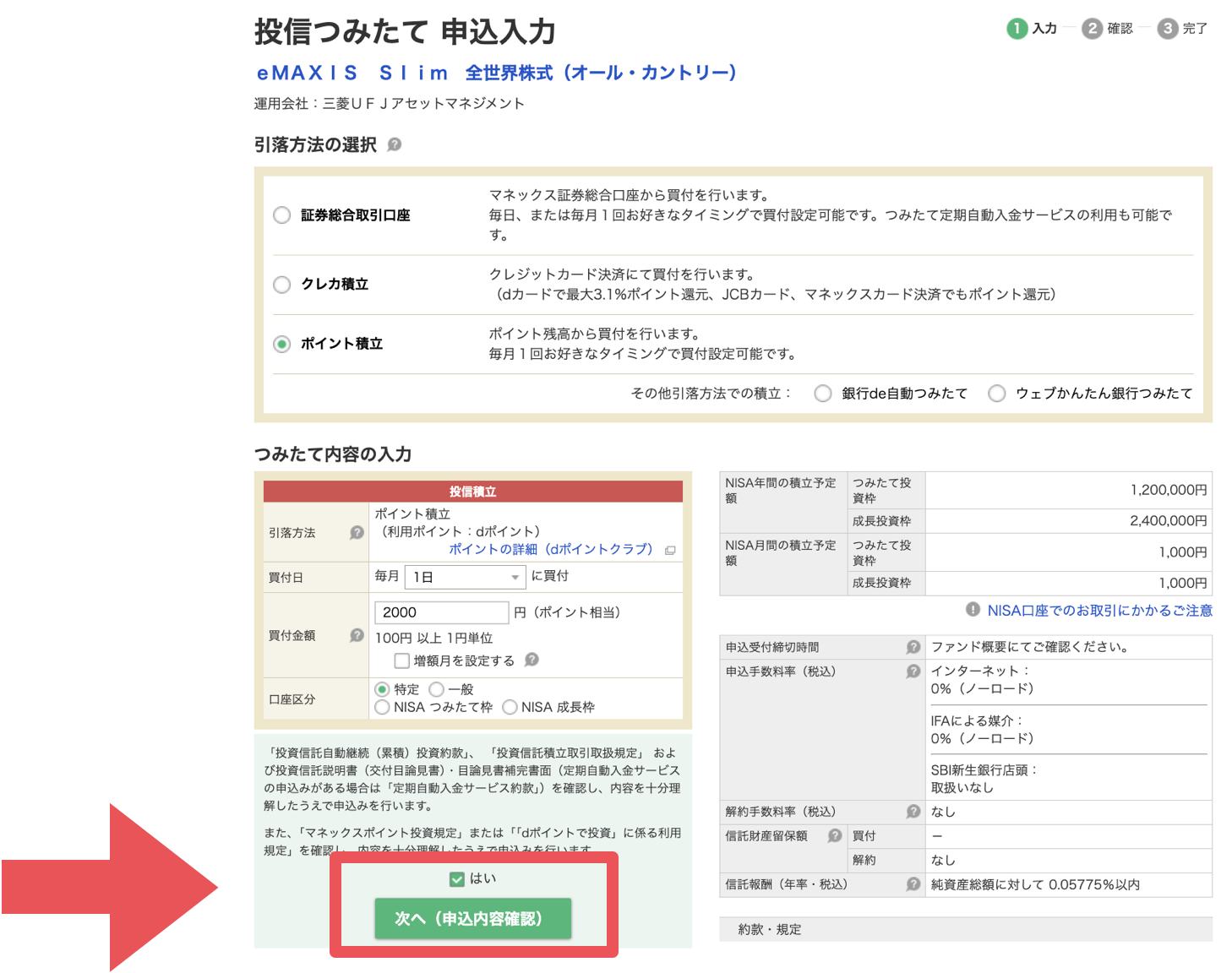Select 銀行de自動つみたて radio option
Image resolution: width=1232 pixels, height=973 pixels.
pos(822,394)
